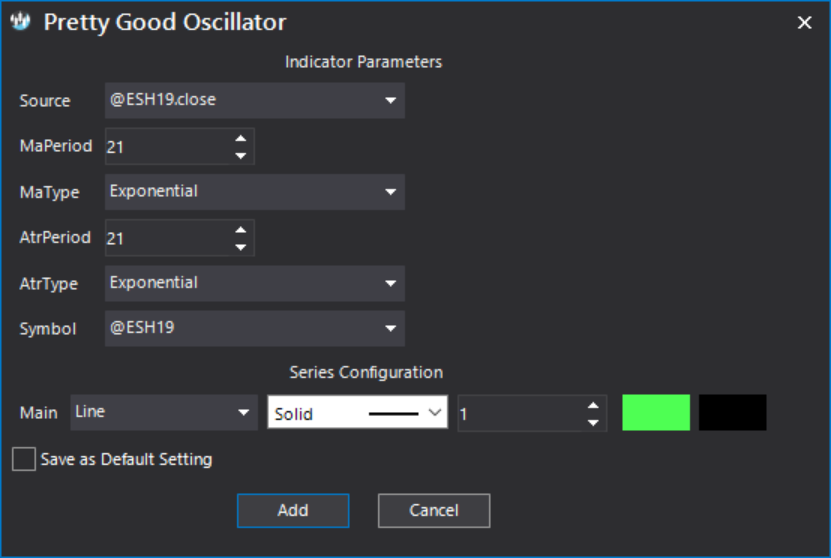Pick the black series color swatch

point(732,412)
